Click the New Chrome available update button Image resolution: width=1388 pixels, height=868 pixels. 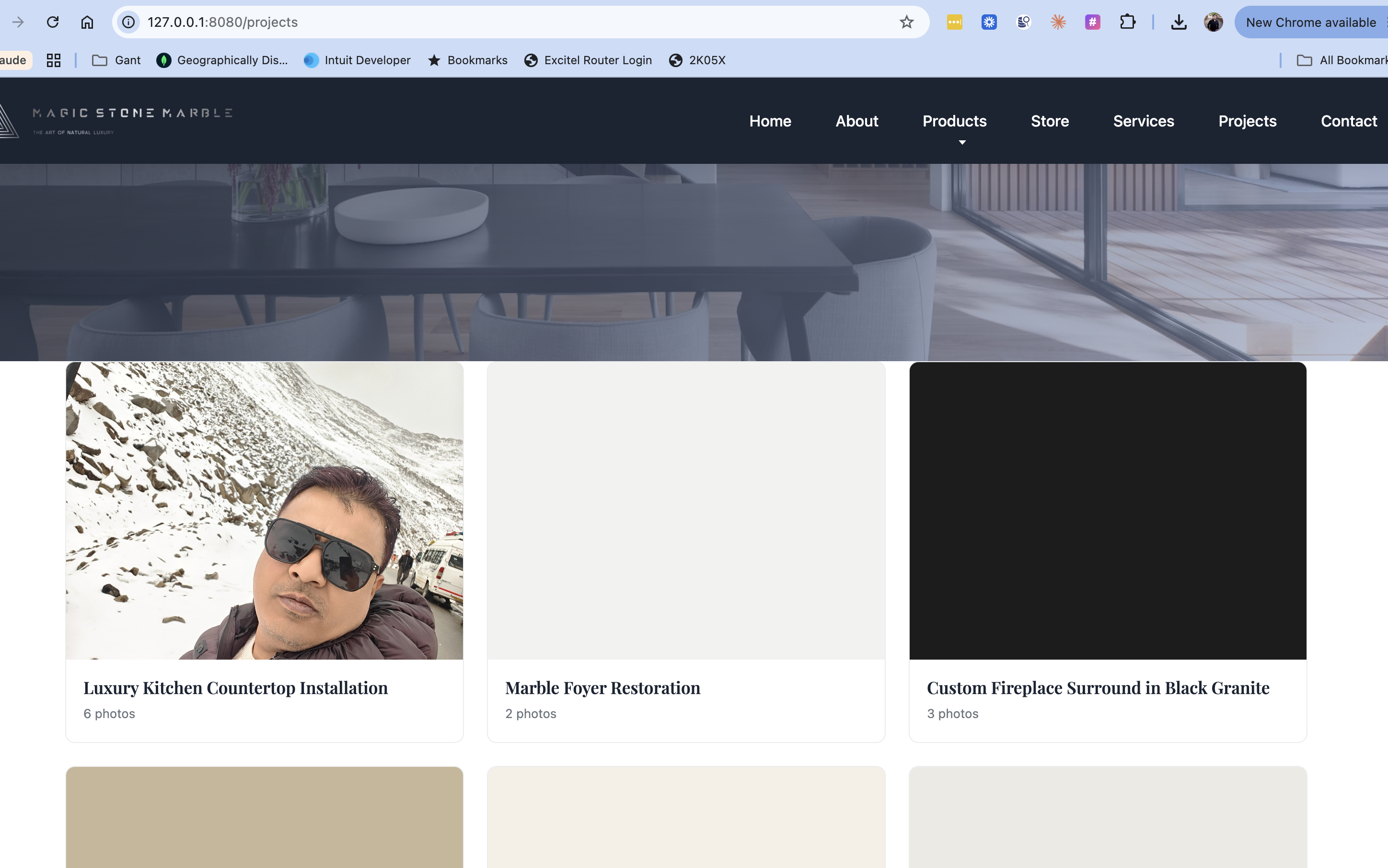(1311, 23)
